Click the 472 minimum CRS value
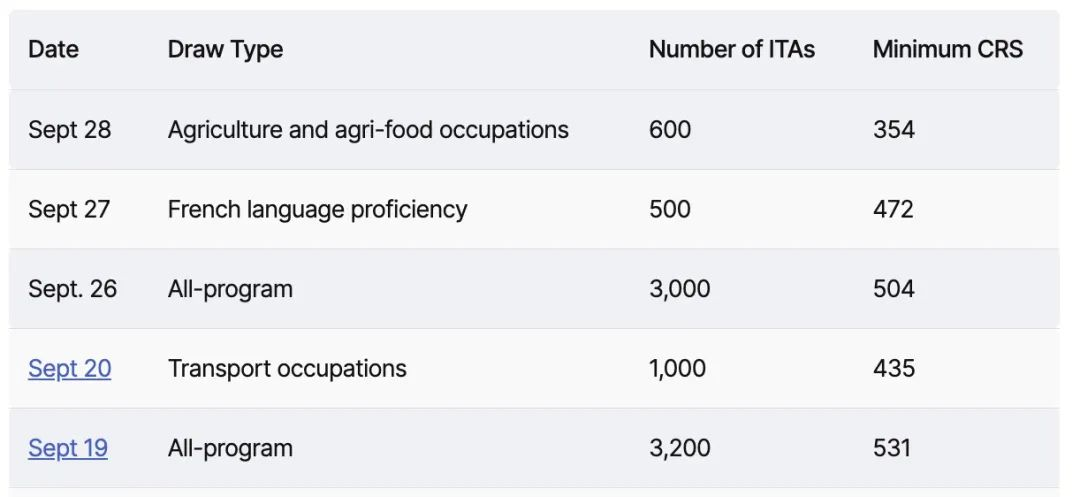Viewport: 1080px width, 497px height. 893,209
